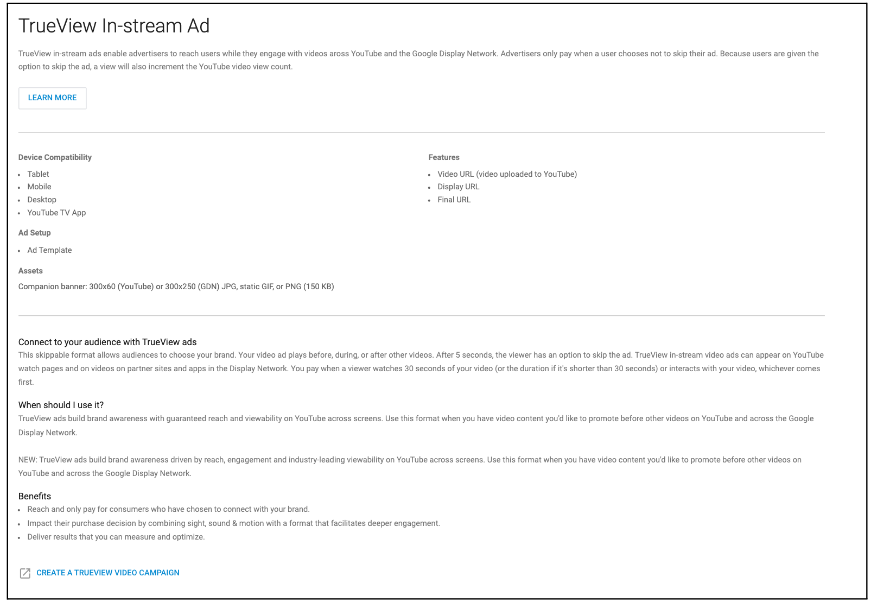Click the Deliver results benefit line

[116, 537]
